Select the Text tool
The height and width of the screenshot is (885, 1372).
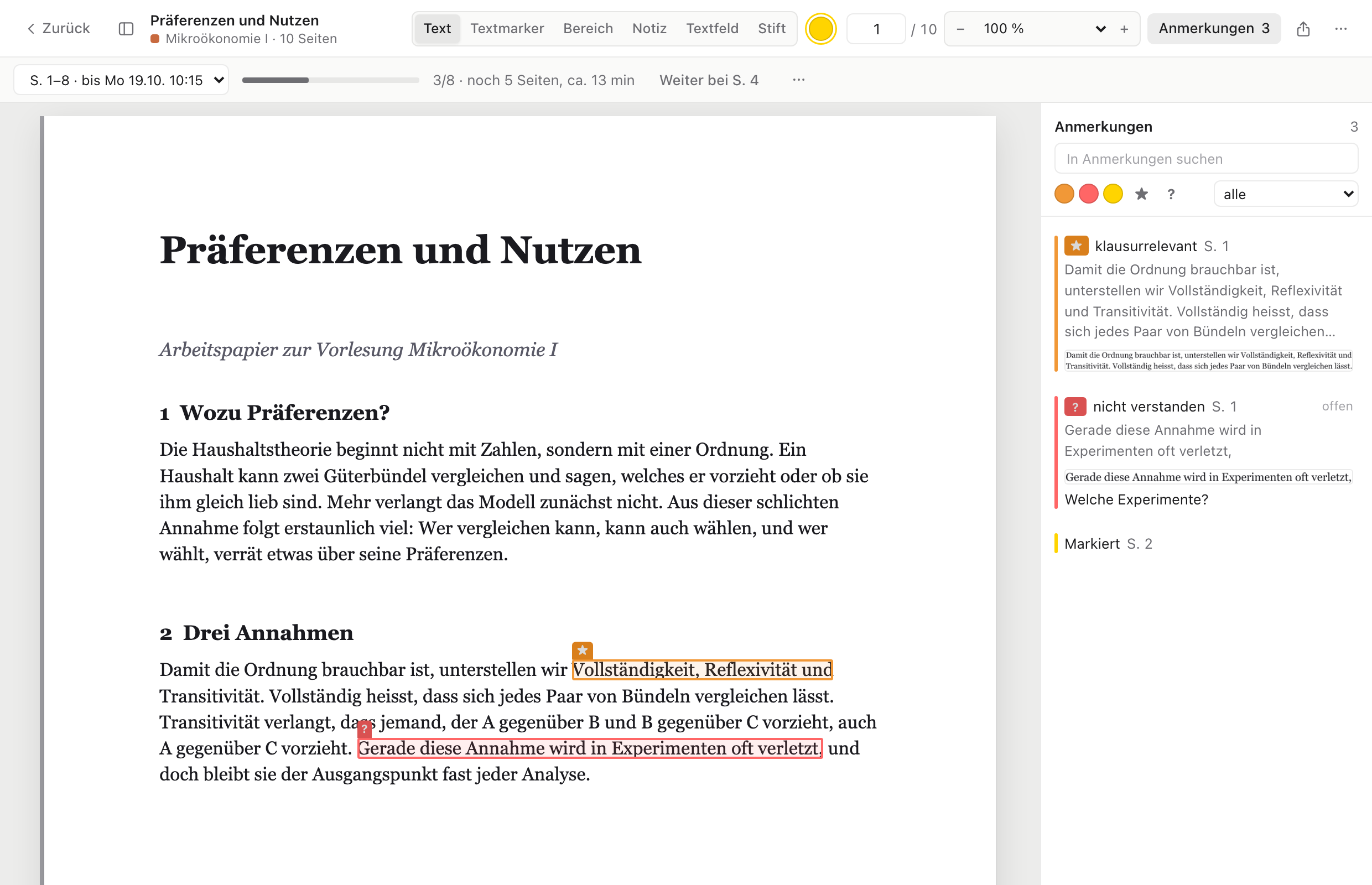click(x=437, y=29)
